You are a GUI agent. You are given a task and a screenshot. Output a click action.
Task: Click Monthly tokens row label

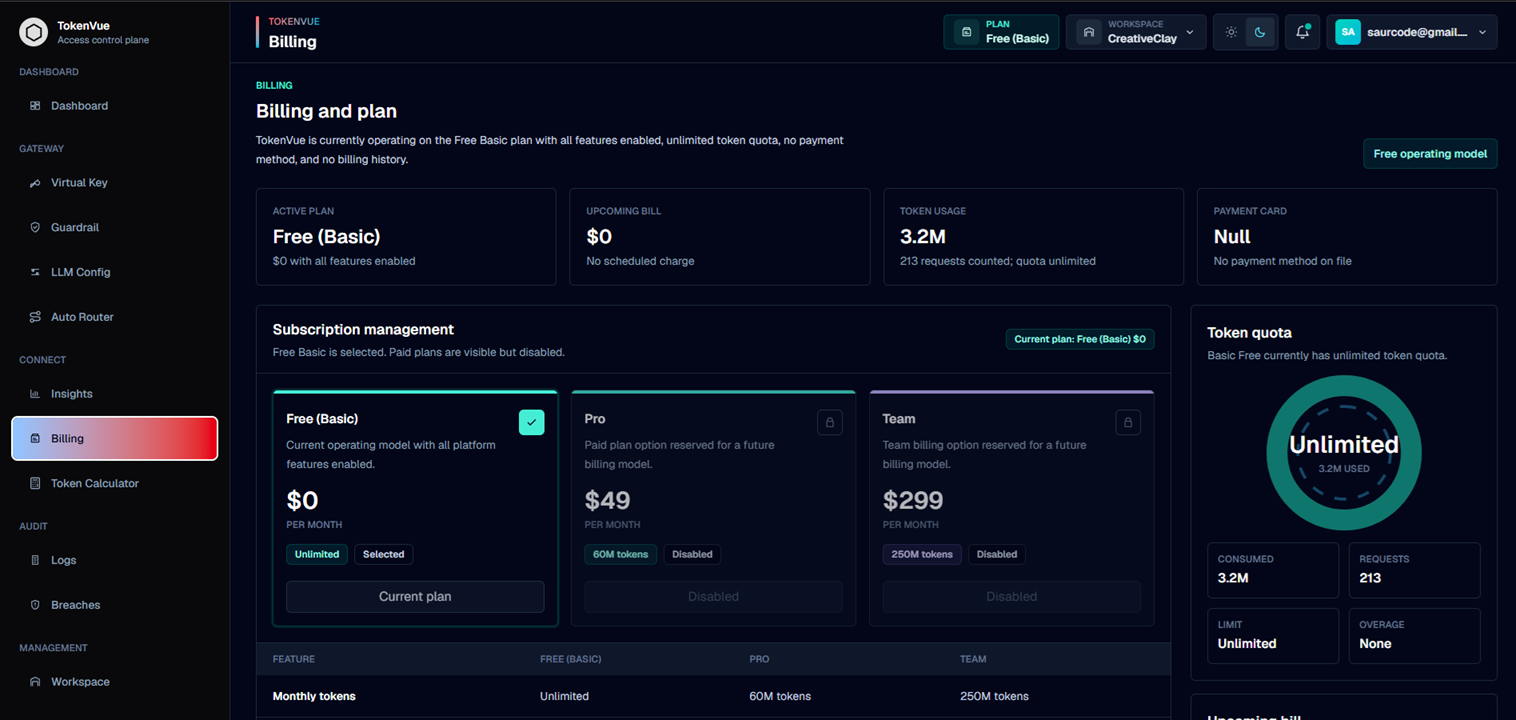pos(314,696)
